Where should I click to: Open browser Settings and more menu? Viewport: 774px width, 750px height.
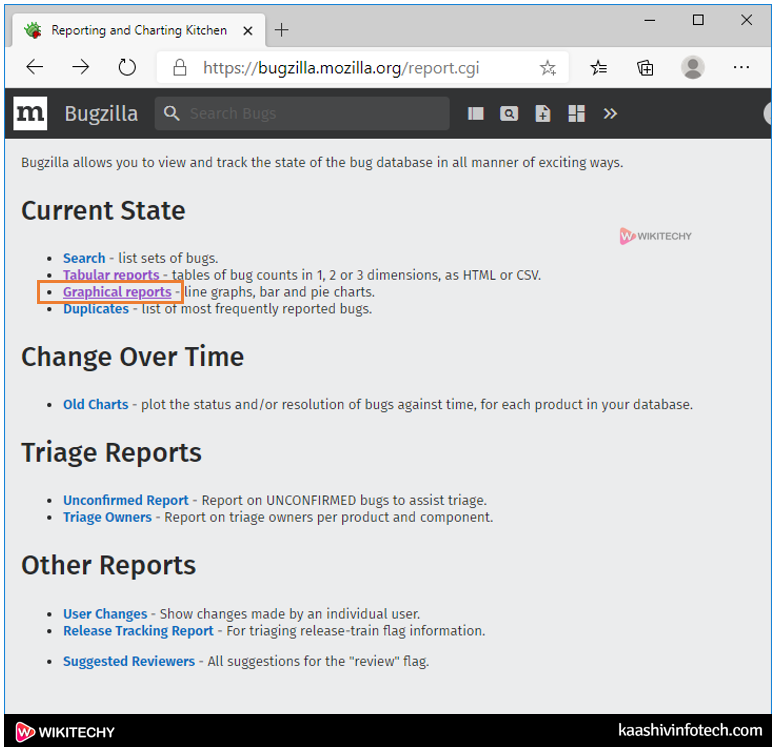click(741, 67)
